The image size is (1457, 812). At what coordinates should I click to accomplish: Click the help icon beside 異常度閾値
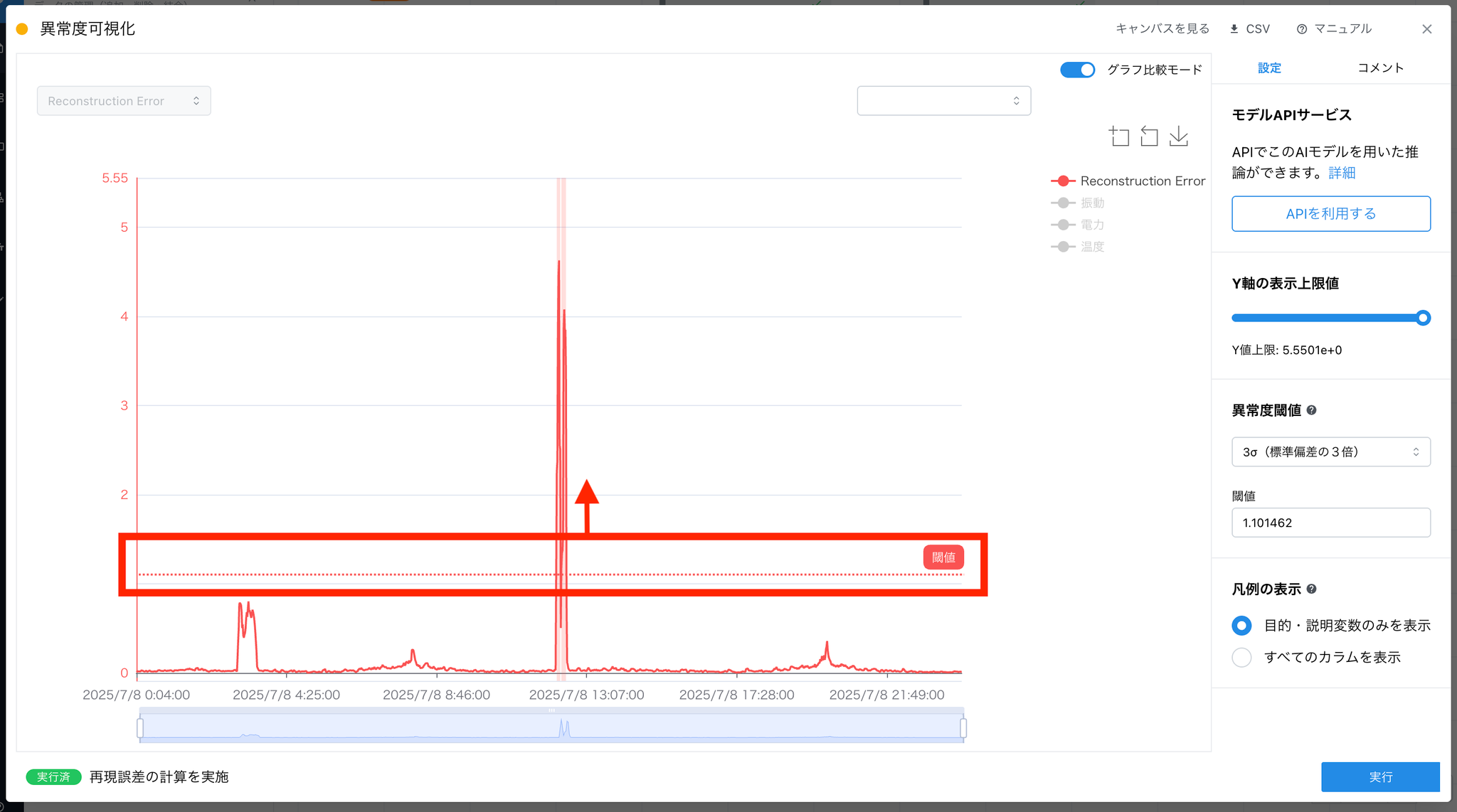pos(1312,410)
